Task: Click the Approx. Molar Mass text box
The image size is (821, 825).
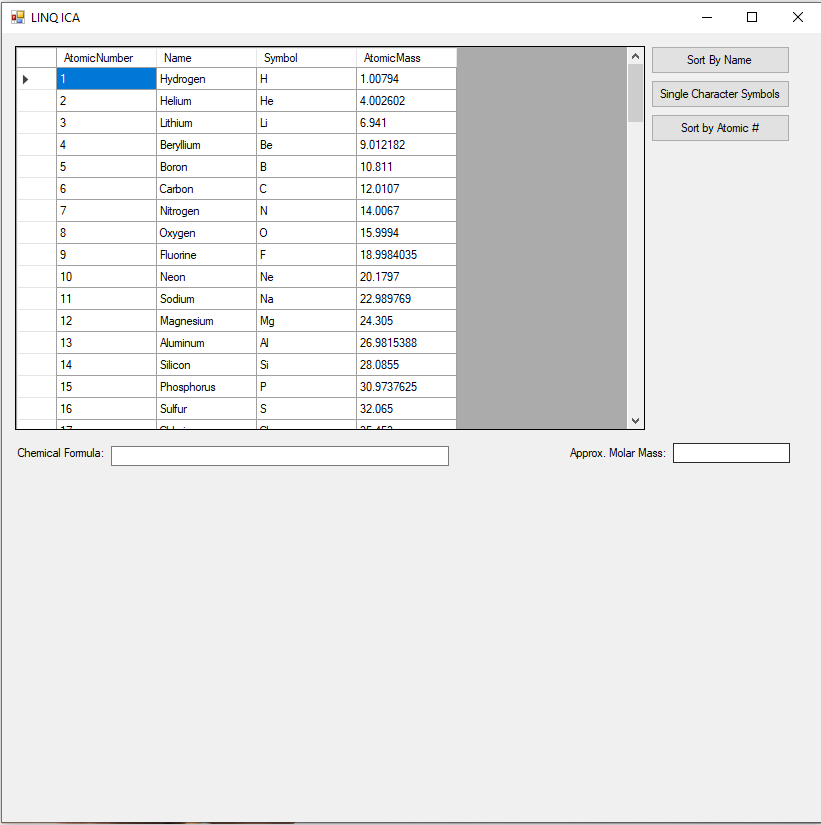Action: [x=730, y=454]
